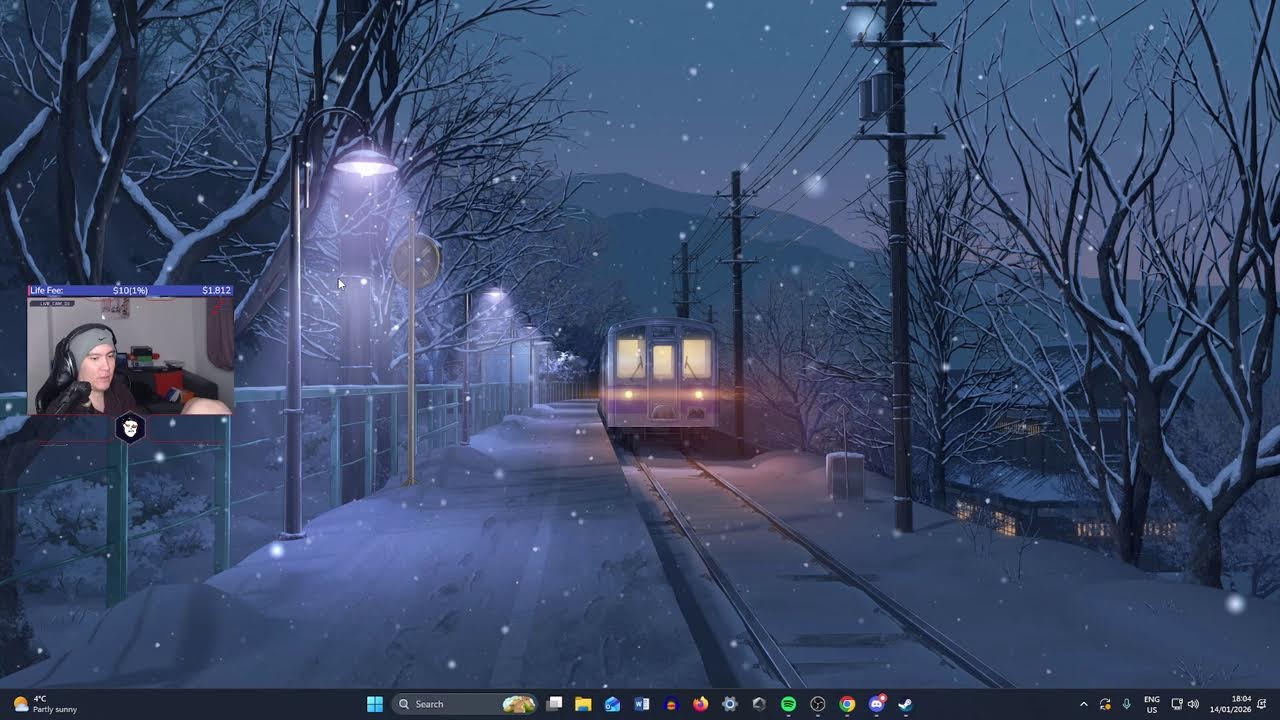Open the notifications bell icon
The width and height of the screenshot is (1280, 720).
coord(1263,704)
